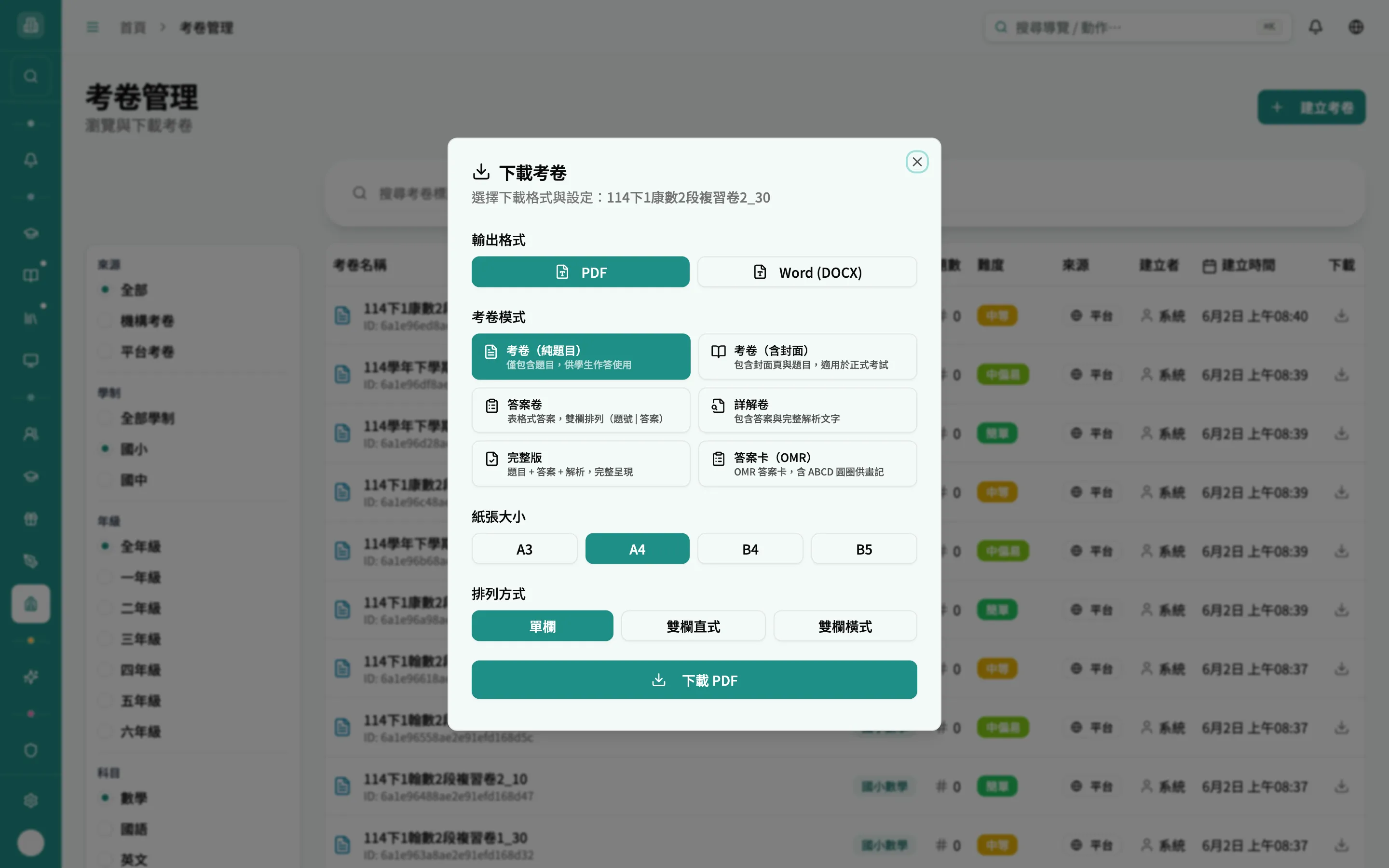Click download icon for 114下1翰數2段複習卷2_10
The height and width of the screenshot is (868, 1389).
point(1341,787)
